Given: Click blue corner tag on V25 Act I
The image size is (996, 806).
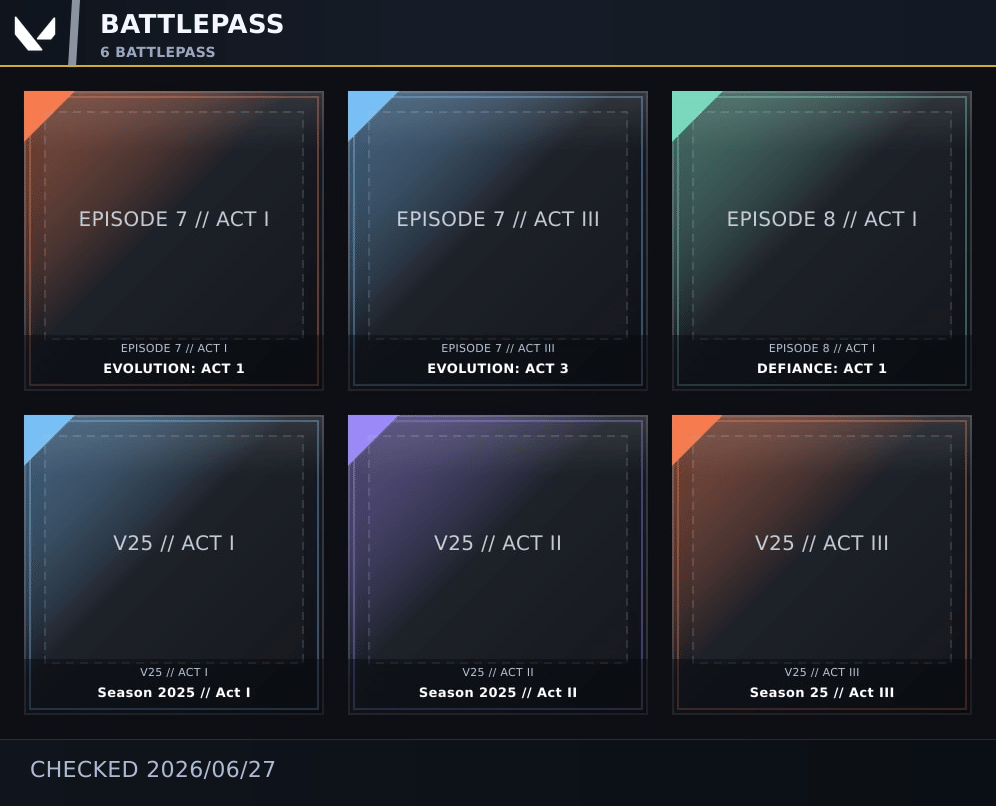Looking at the screenshot, I should point(41,432).
